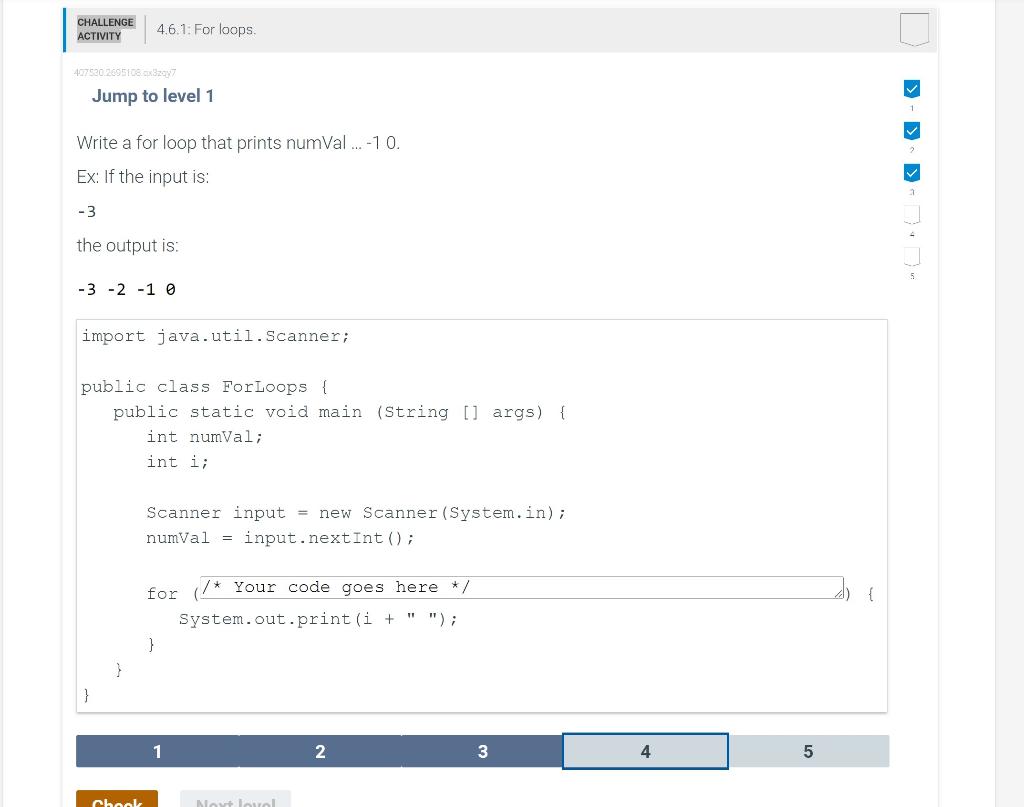Image resolution: width=1024 pixels, height=807 pixels.
Task: Select the highlighted level 4 segment
Action: point(645,751)
